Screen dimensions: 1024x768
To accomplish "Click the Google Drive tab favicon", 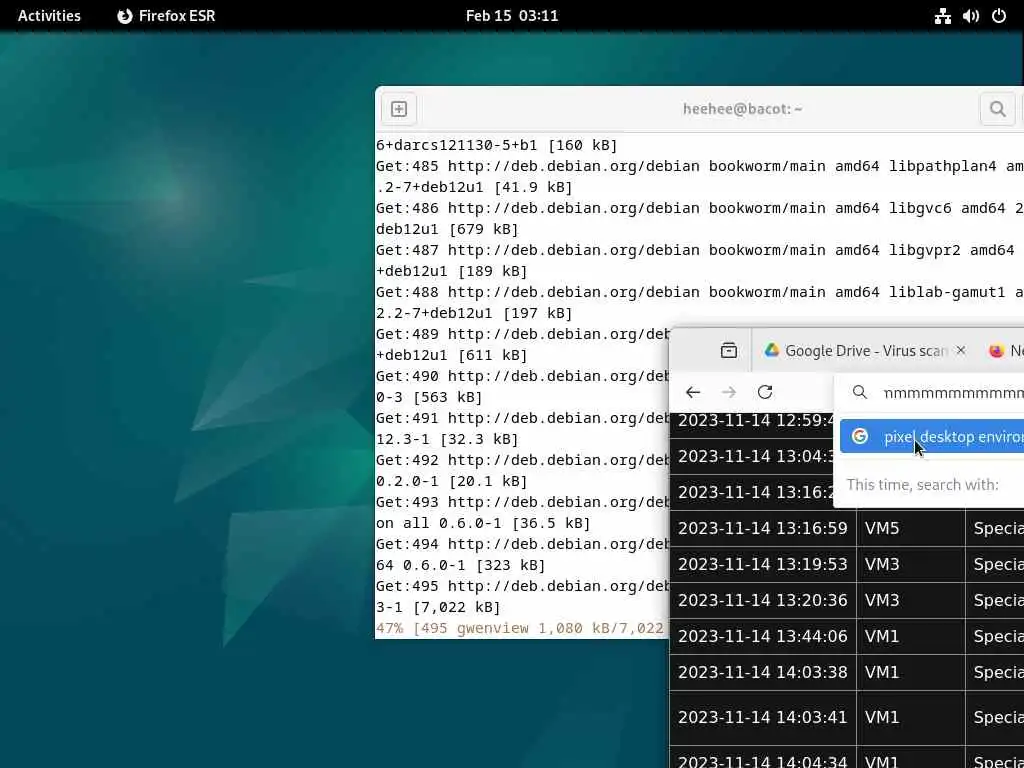I will (772, 350).
